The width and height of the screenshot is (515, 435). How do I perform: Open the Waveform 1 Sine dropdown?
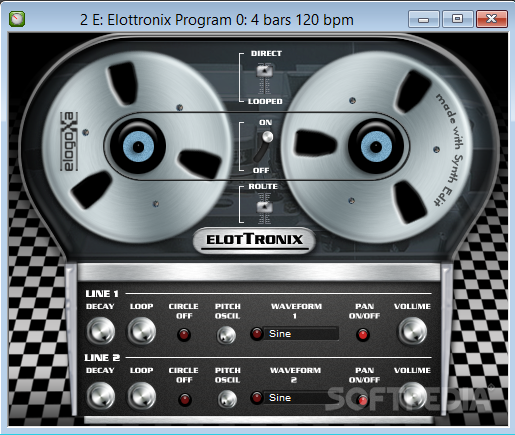pos(301,334)
